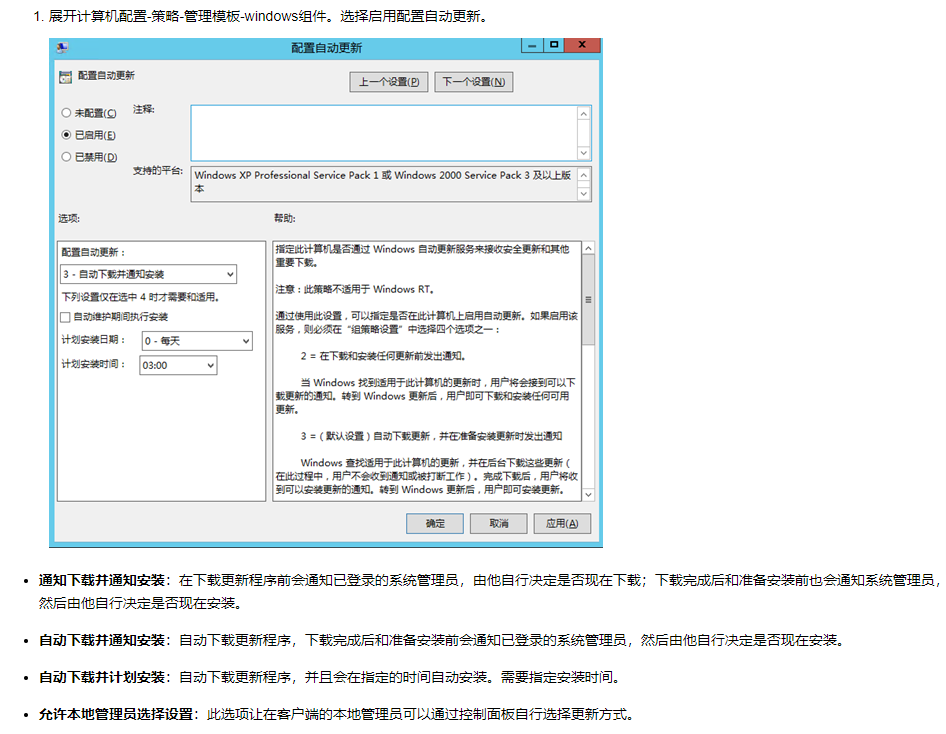Image resolution: width=946 pixels, height=734 pixels.
Task: Click the supported platform text 'Windows XP Professional'
Action: coord(252,176)
